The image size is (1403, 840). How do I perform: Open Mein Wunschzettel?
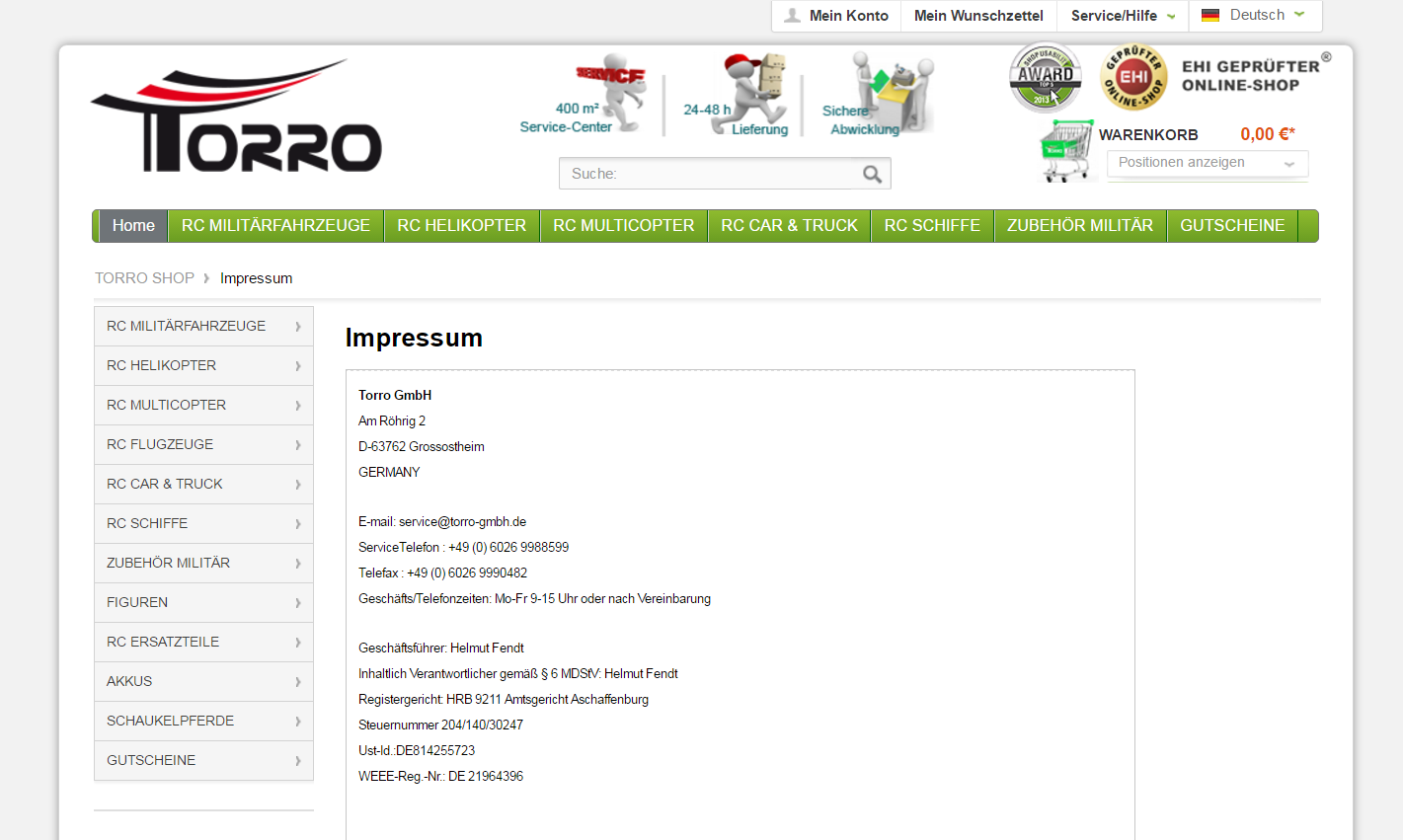click(x=978, y=16)
